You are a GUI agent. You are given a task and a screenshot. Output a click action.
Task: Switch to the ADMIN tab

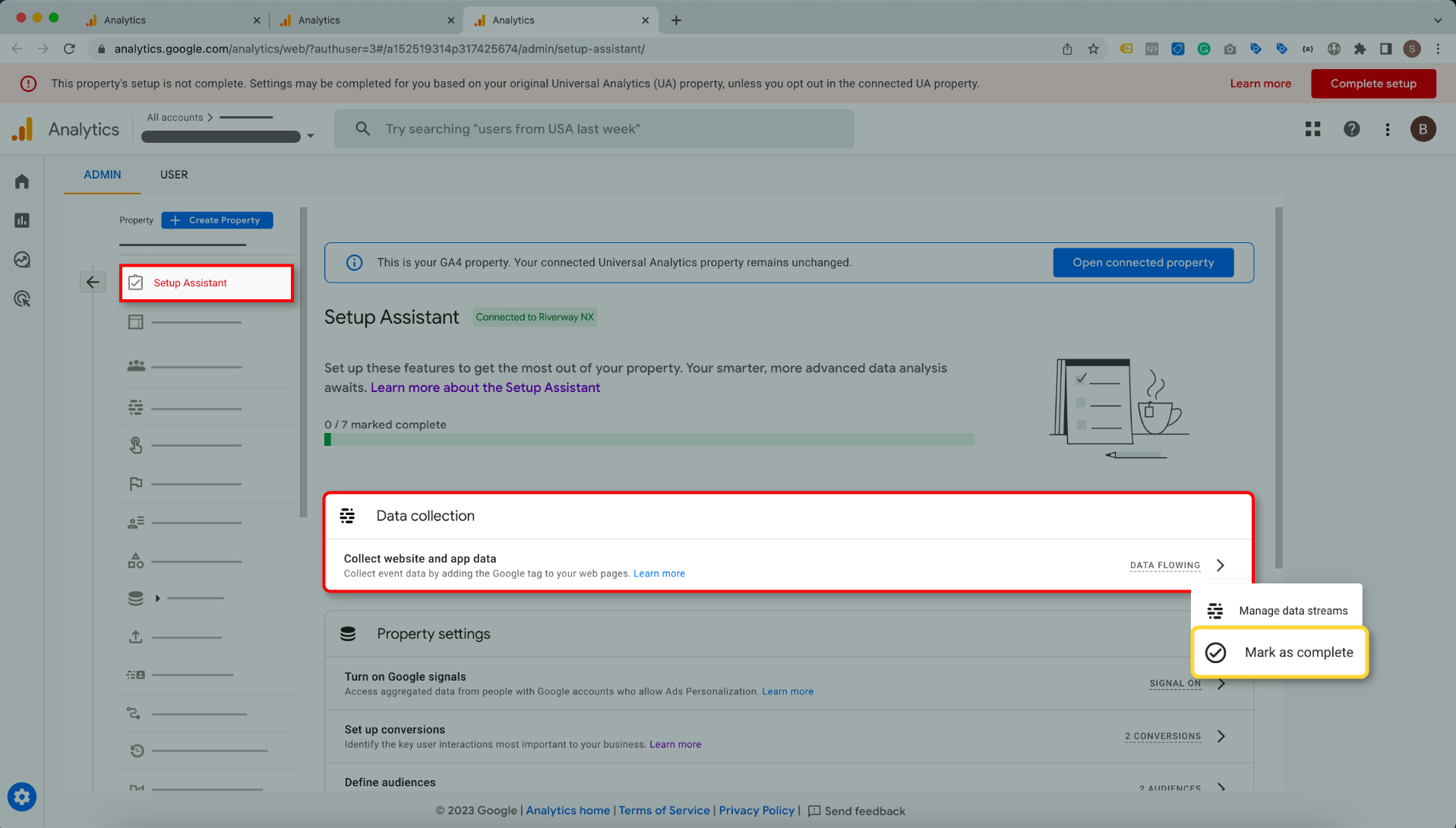point(103,175)
